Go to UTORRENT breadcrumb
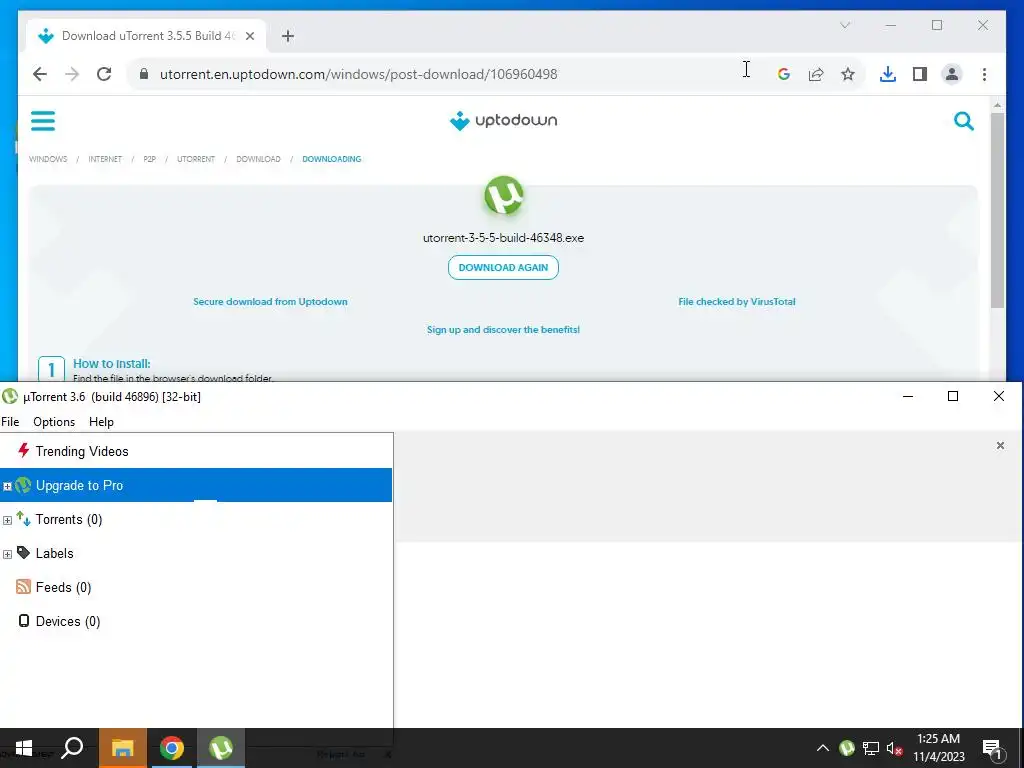This screenshot has height=768, width=1024. [x=196, y=159]
